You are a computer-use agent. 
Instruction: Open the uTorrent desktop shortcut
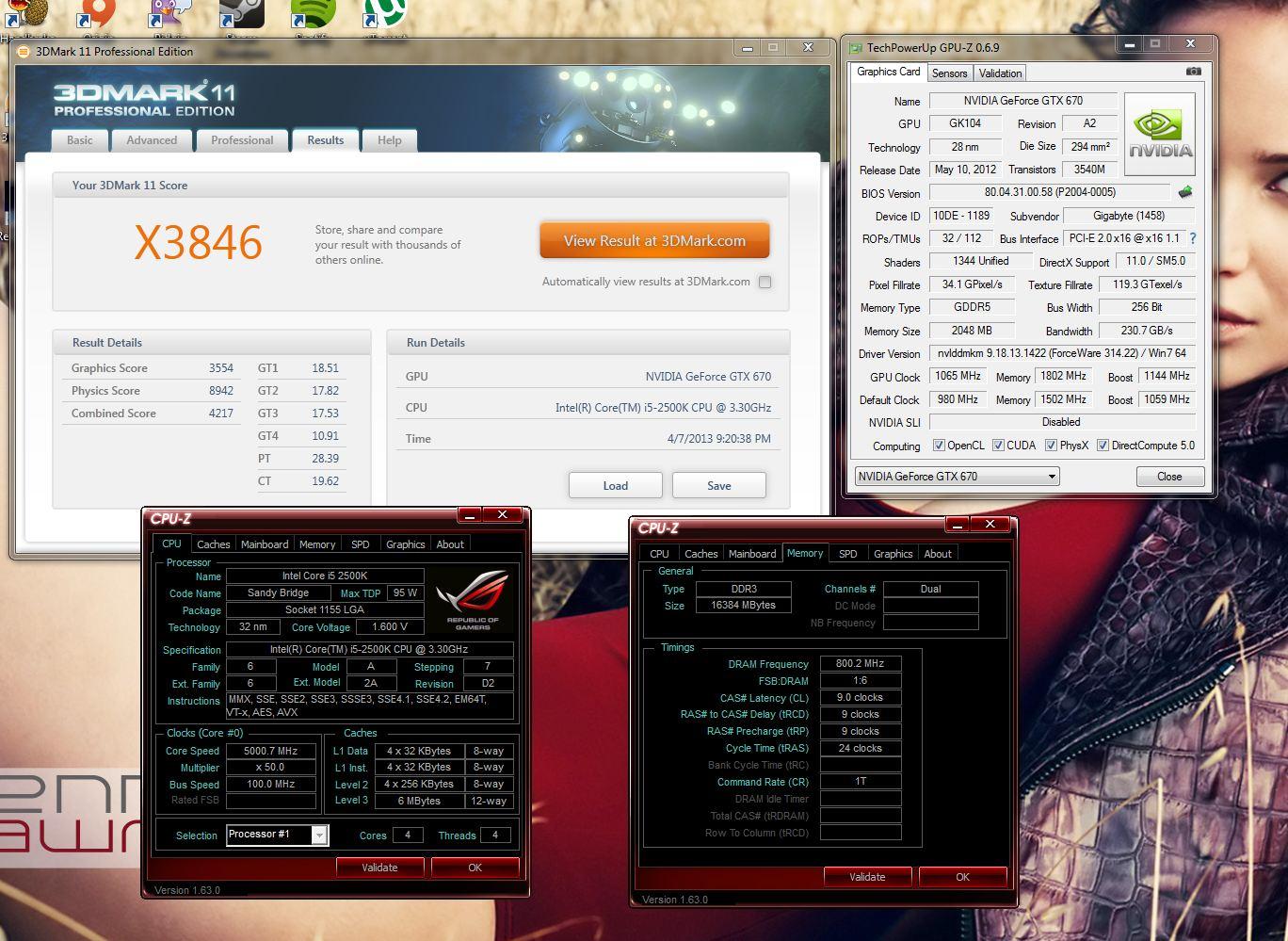coord(386,14)
